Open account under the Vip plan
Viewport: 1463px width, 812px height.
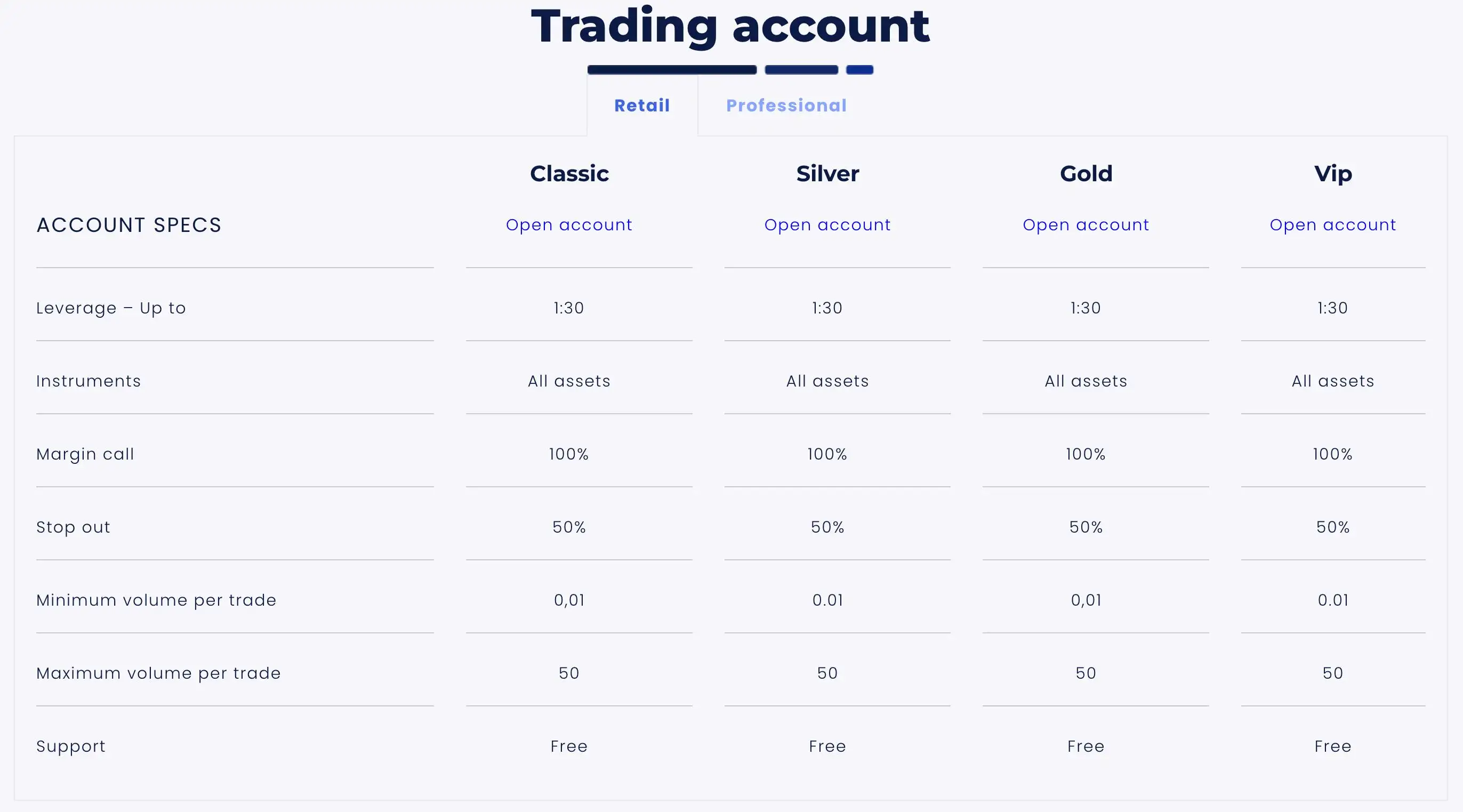point(1333,225)
